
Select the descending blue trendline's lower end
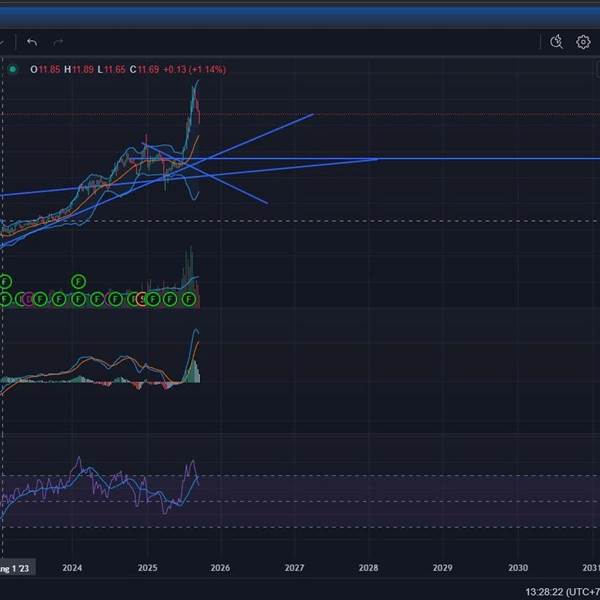[265, 202]
